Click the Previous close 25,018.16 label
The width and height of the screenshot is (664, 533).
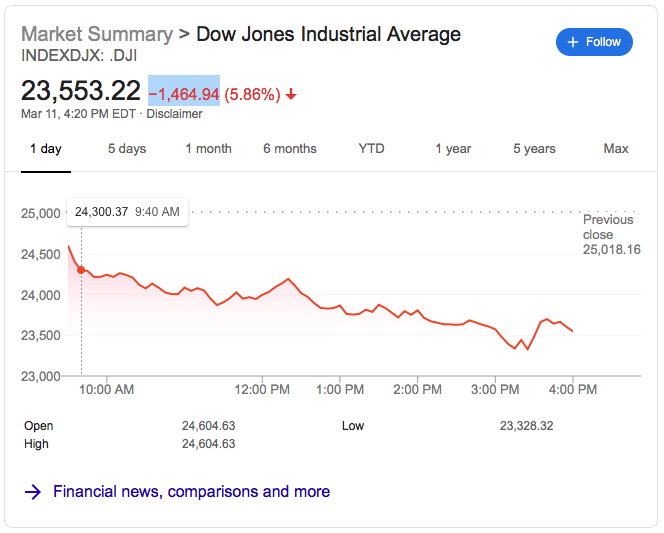coord(610,234)
